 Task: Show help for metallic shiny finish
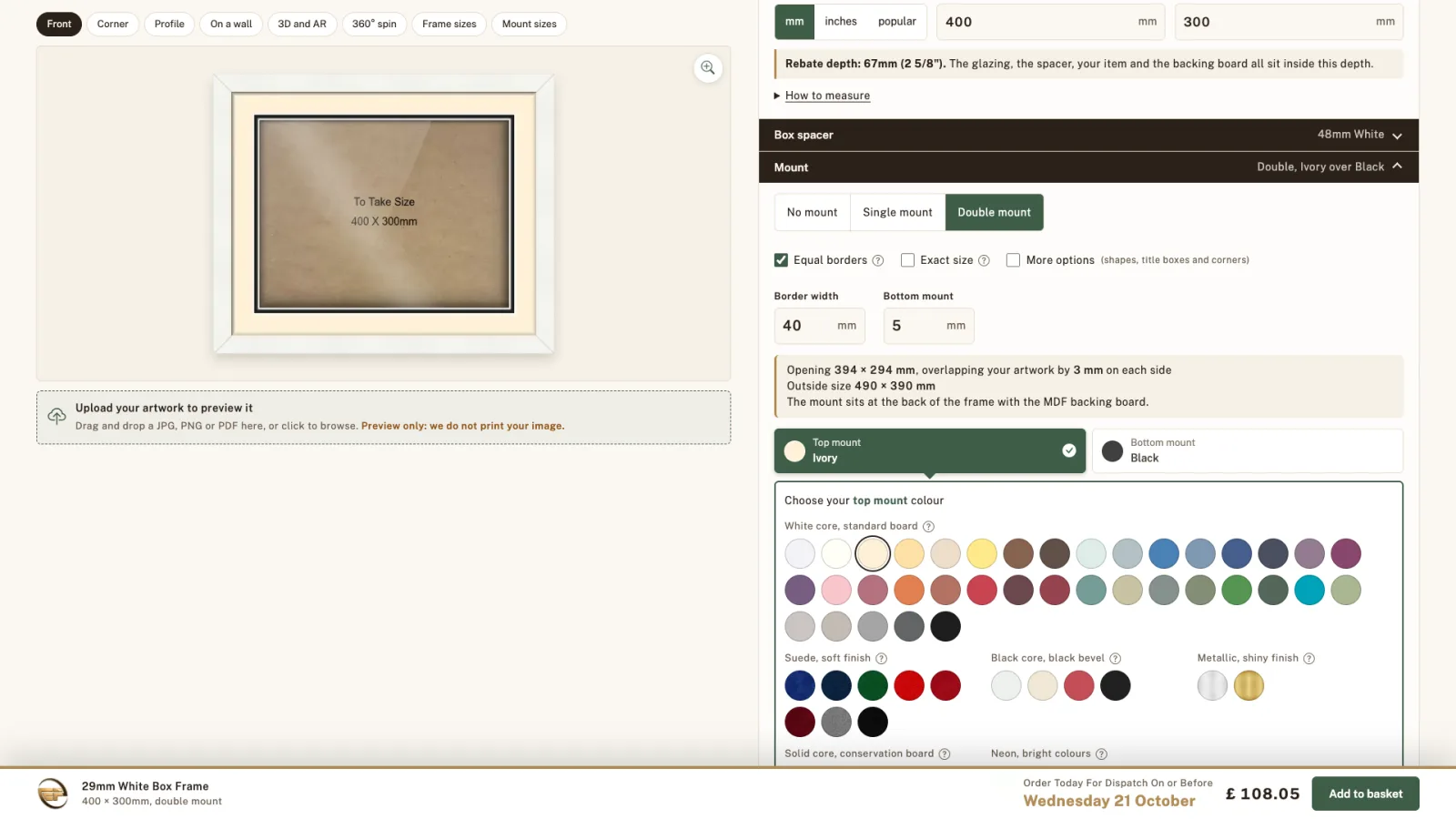tap(1309, 659)
